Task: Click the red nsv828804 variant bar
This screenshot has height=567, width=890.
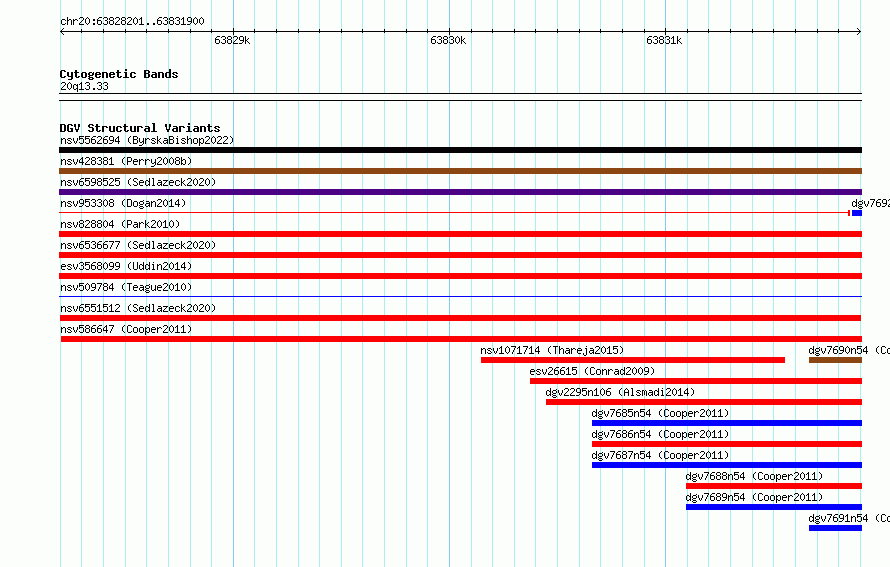Action: pyautogui.click(x=460, y=234)
